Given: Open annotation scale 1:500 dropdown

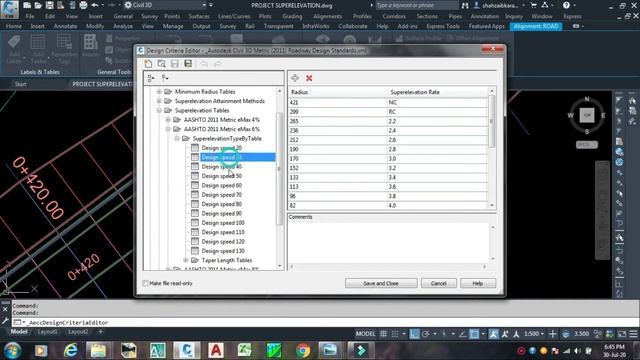Looking at the screenshot, I should coord(534,334).
